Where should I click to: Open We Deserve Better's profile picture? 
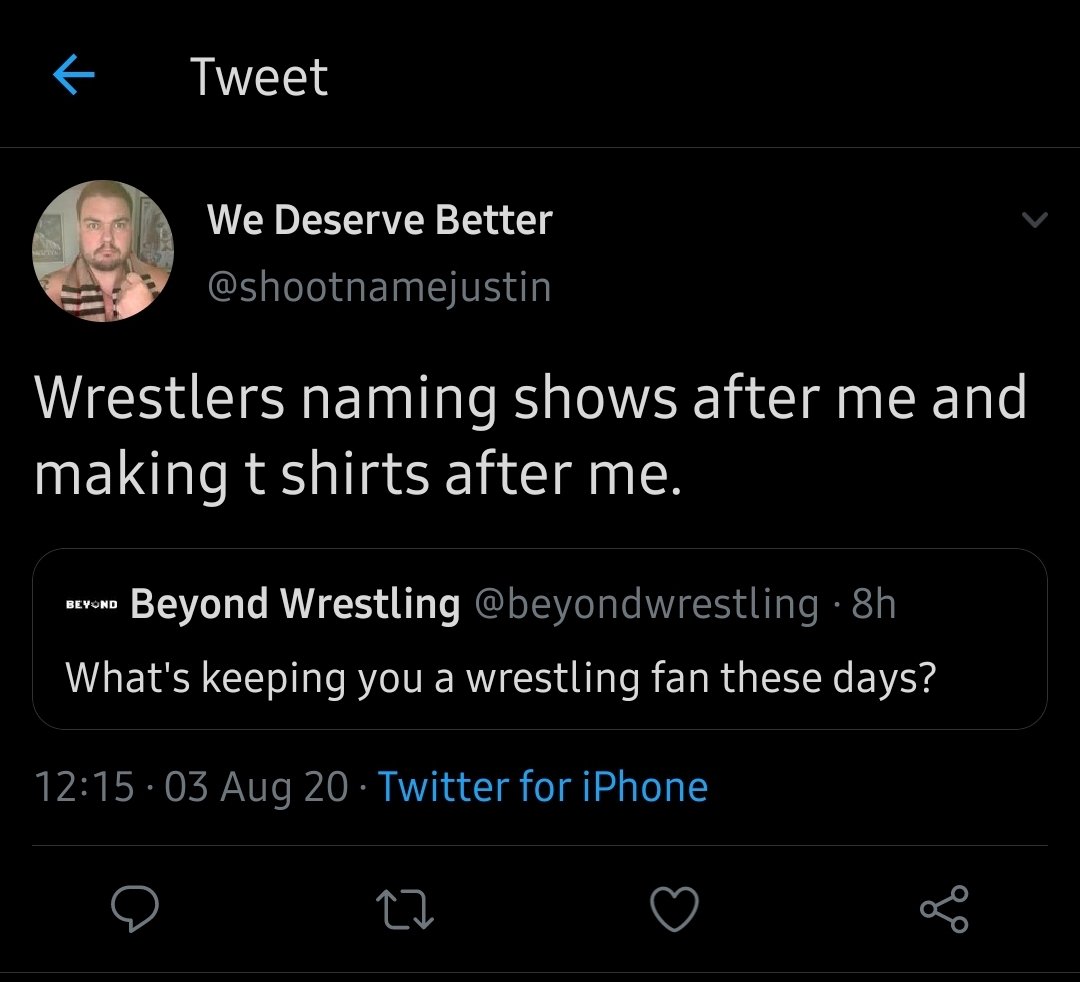(104, 251)
